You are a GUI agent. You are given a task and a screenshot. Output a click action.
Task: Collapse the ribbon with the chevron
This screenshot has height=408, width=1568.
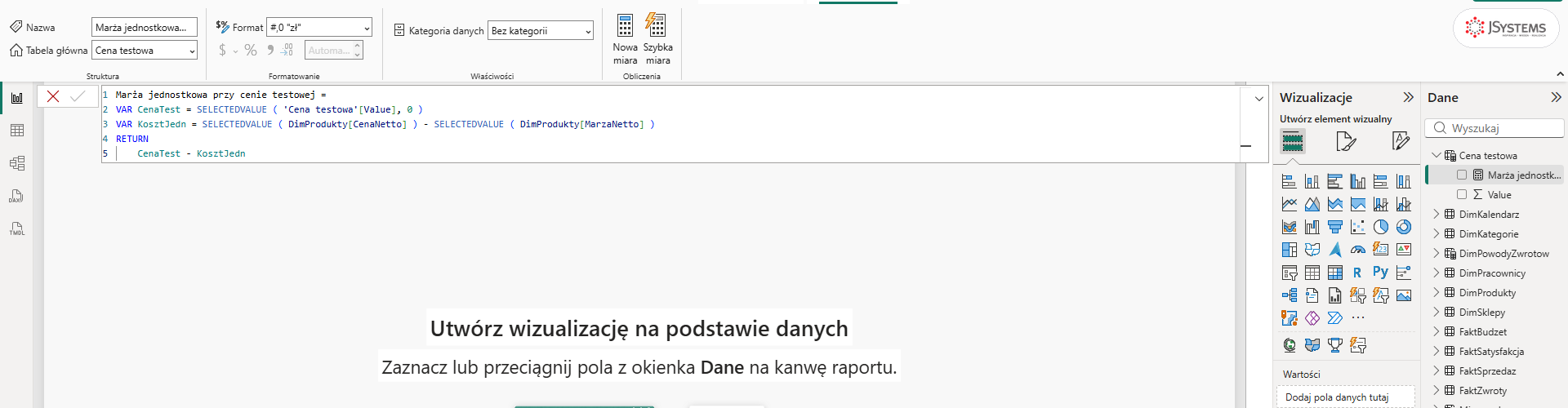coord(1561,73)
